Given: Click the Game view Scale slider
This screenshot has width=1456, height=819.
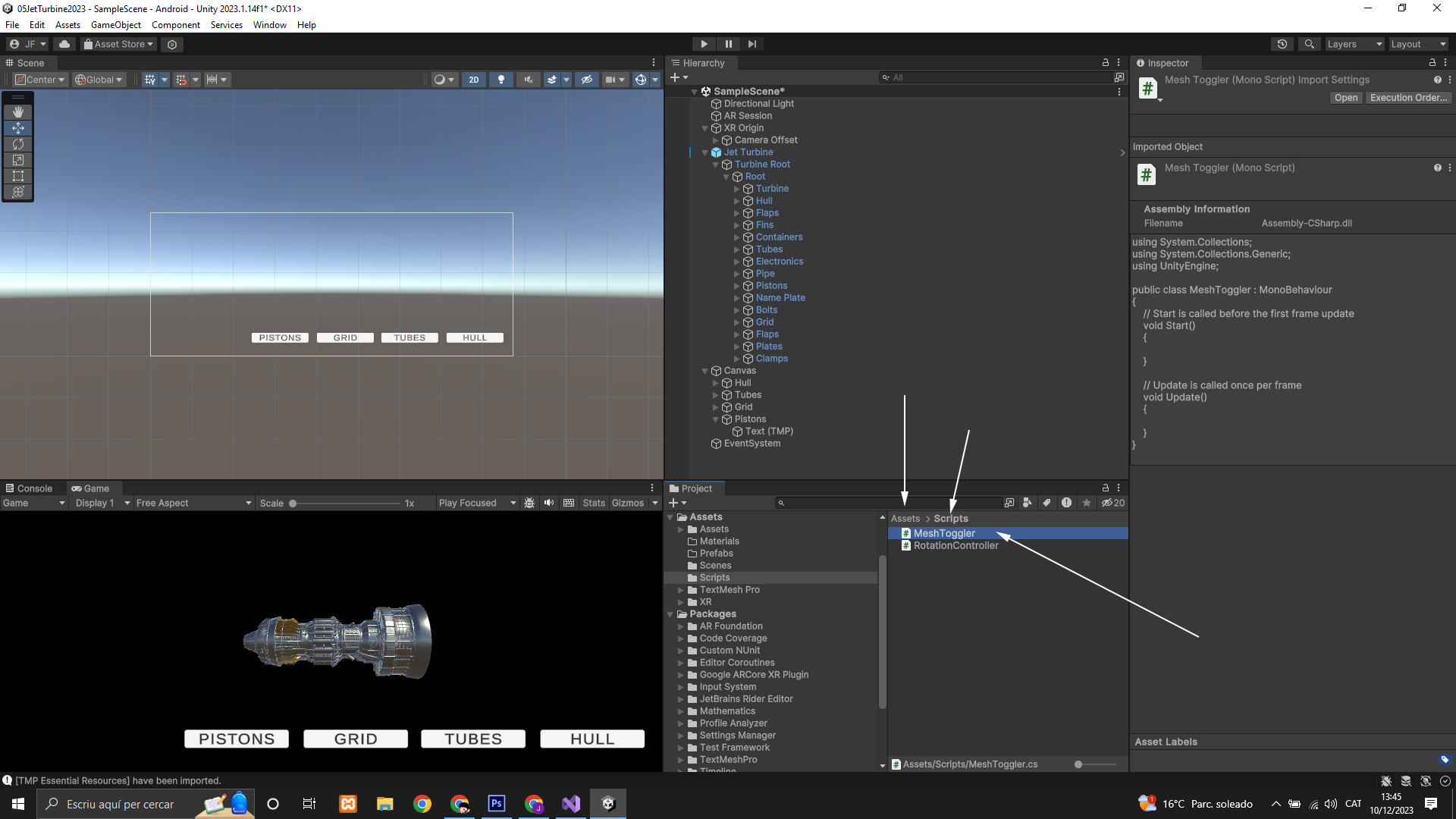Looking at the screenshot, I should point(346,504).
